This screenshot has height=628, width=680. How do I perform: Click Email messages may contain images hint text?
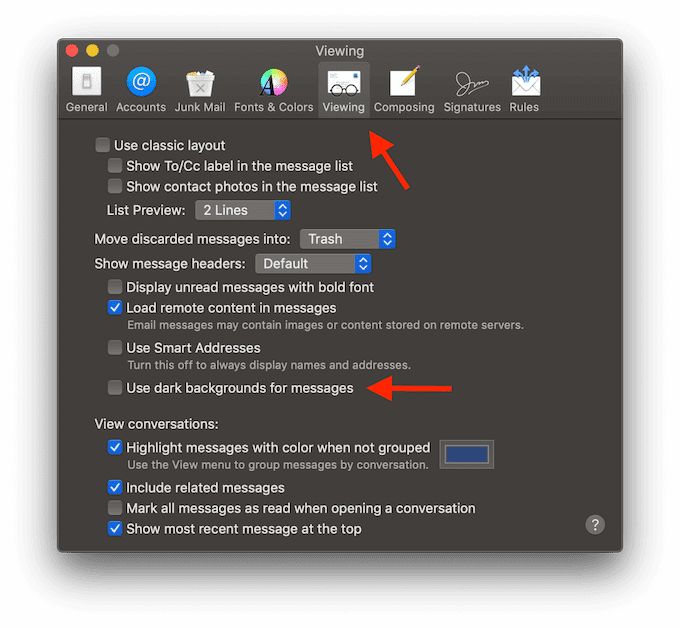[x=325, y=325]
